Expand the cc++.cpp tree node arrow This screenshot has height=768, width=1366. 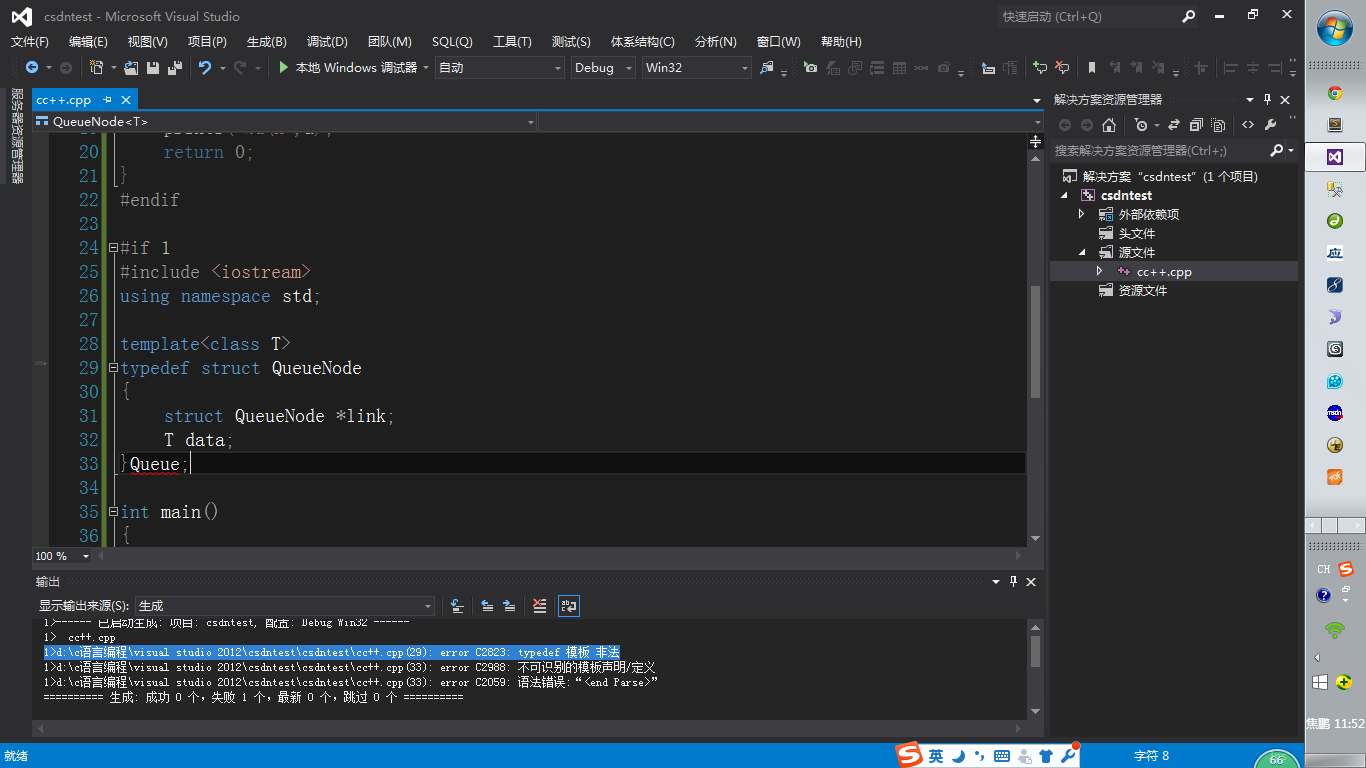click(1100, 271)
